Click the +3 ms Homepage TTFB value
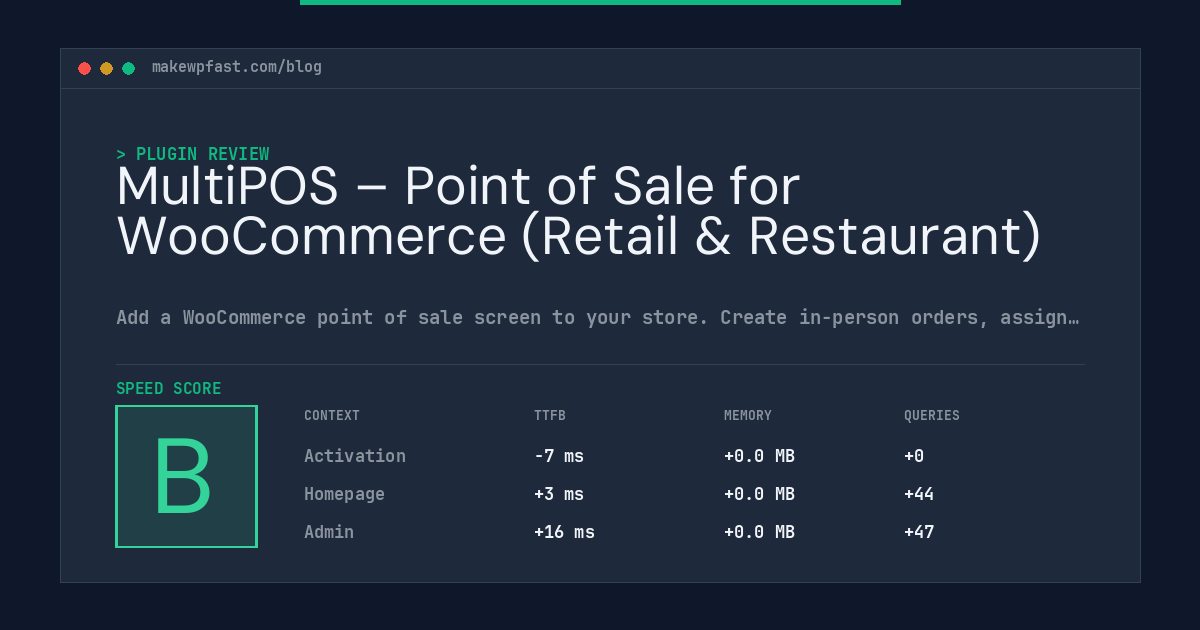The image size is (1200, 630). point(559,494)
